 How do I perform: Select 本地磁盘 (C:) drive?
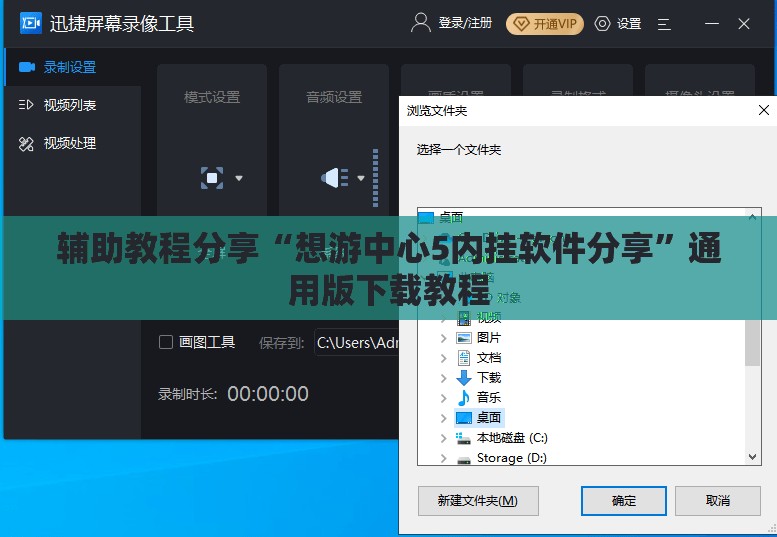[512, 438]
